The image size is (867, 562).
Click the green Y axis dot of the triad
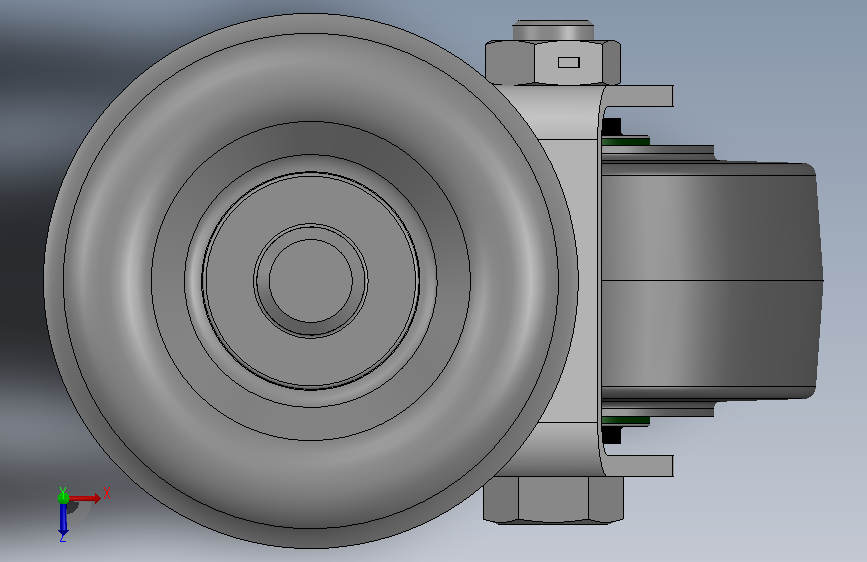point(63,498)
